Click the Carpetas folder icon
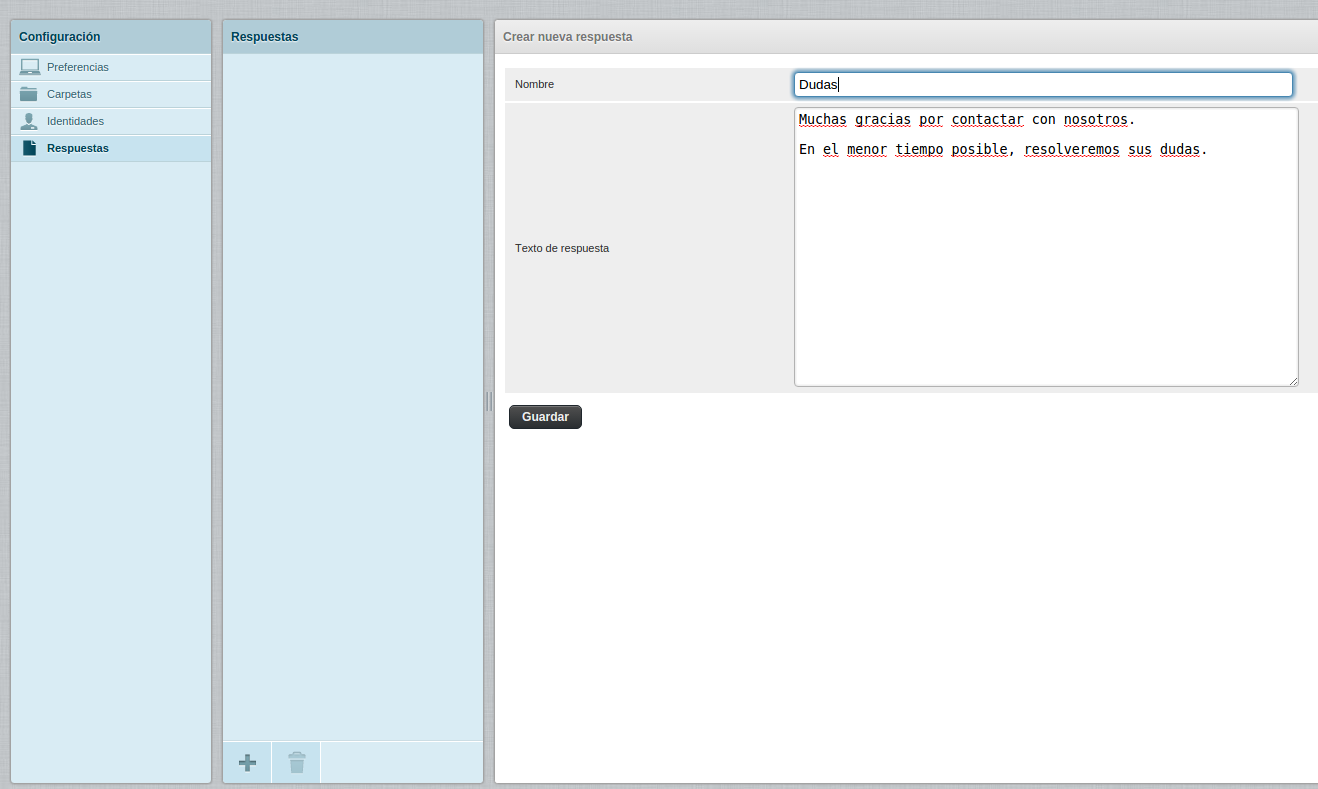Image resolution: width=1318 pixels, height=789 pixels. (x=29, y=94)
